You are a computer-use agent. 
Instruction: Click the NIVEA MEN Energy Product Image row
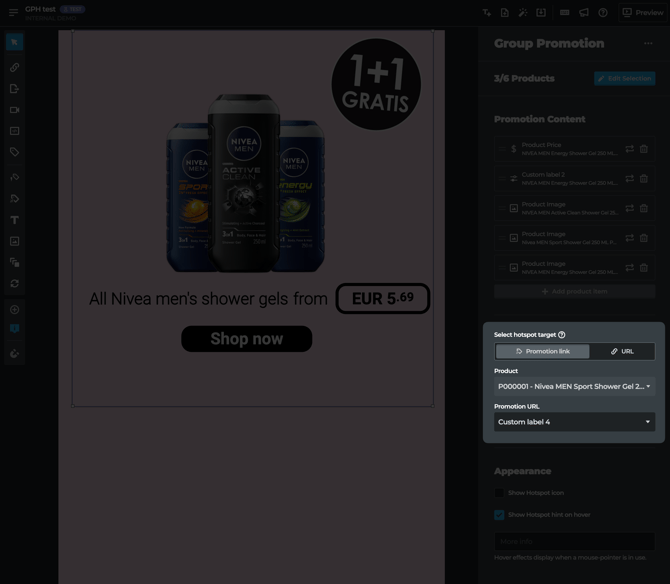(574, 268)
